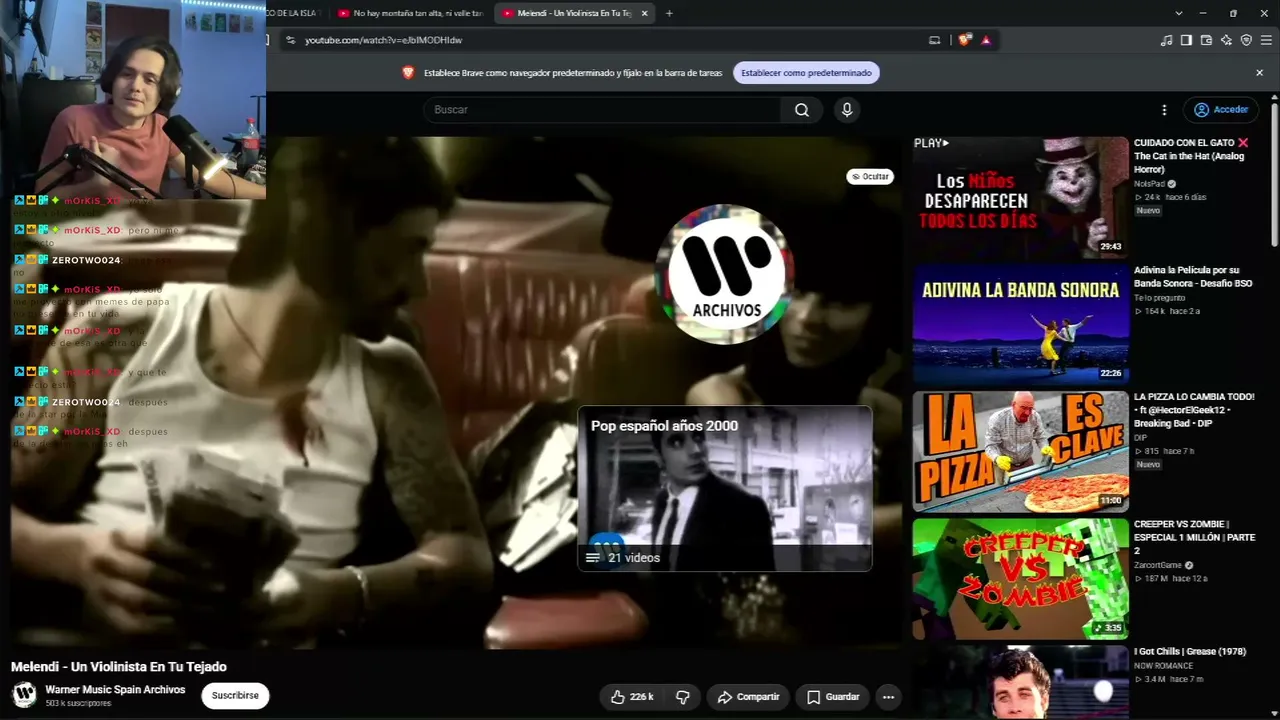Dismiss the Brave default browser banner

1260,73
